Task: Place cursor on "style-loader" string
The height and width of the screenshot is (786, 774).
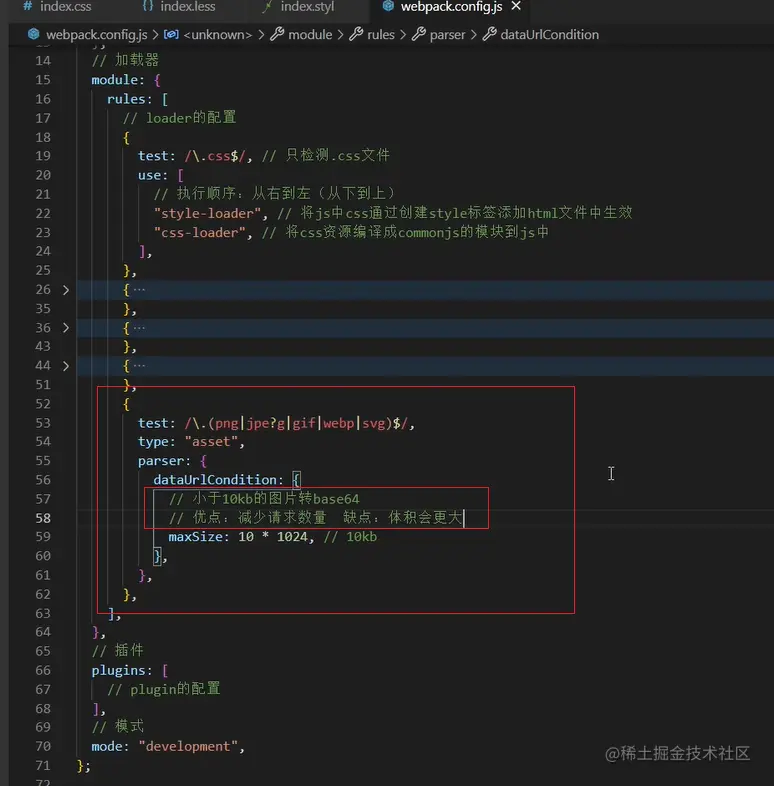Action: (208, 213)
